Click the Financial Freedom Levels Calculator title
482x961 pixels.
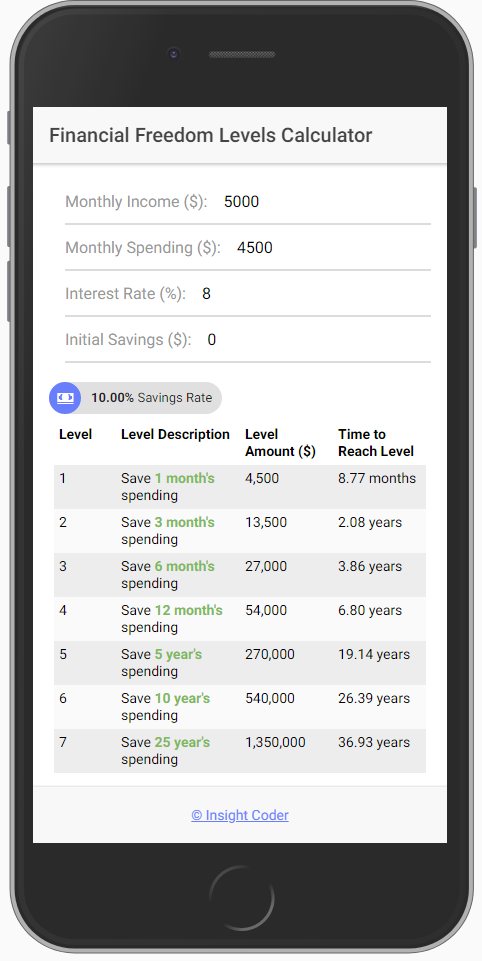tap(210, 135)
